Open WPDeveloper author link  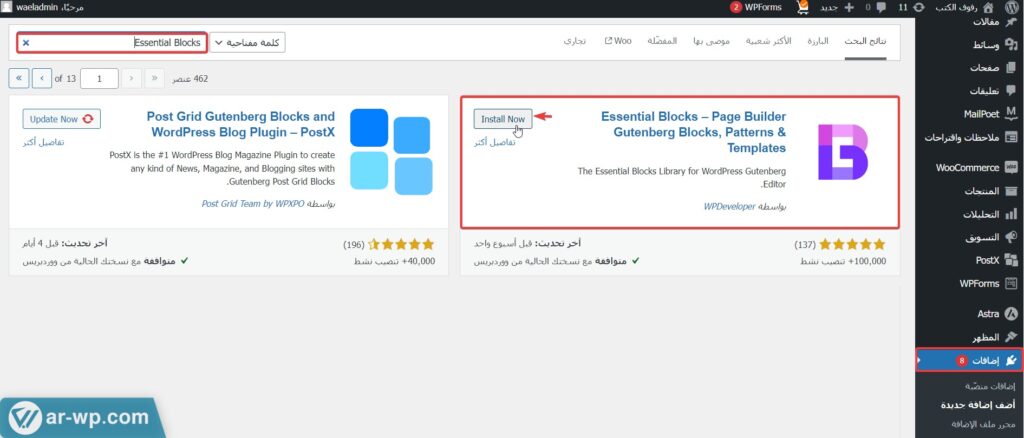tap(729, 206)
